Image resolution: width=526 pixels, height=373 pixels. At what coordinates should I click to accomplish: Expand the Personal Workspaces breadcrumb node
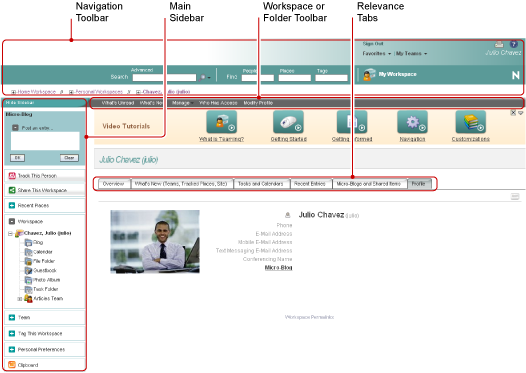[x=71, y=92]
